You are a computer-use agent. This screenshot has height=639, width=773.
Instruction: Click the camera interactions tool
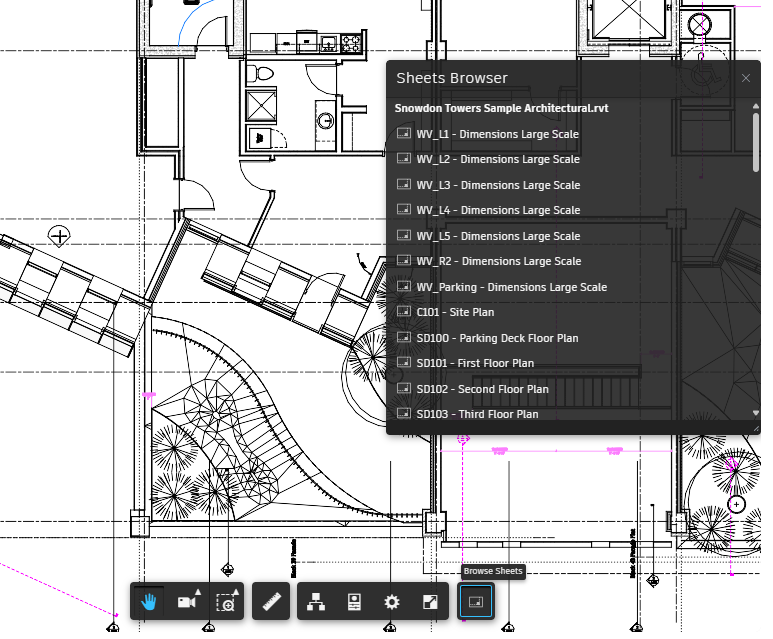(187, 602)
